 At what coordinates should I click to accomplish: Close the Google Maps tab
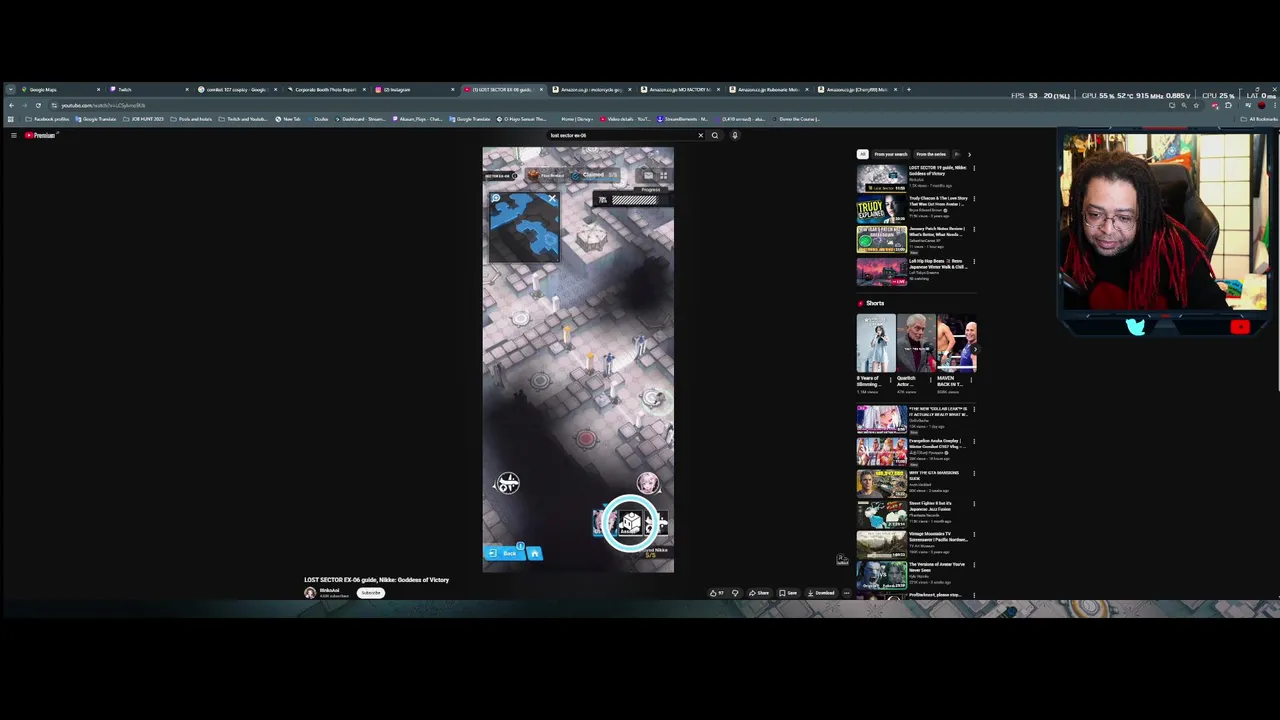coord(98,89)
